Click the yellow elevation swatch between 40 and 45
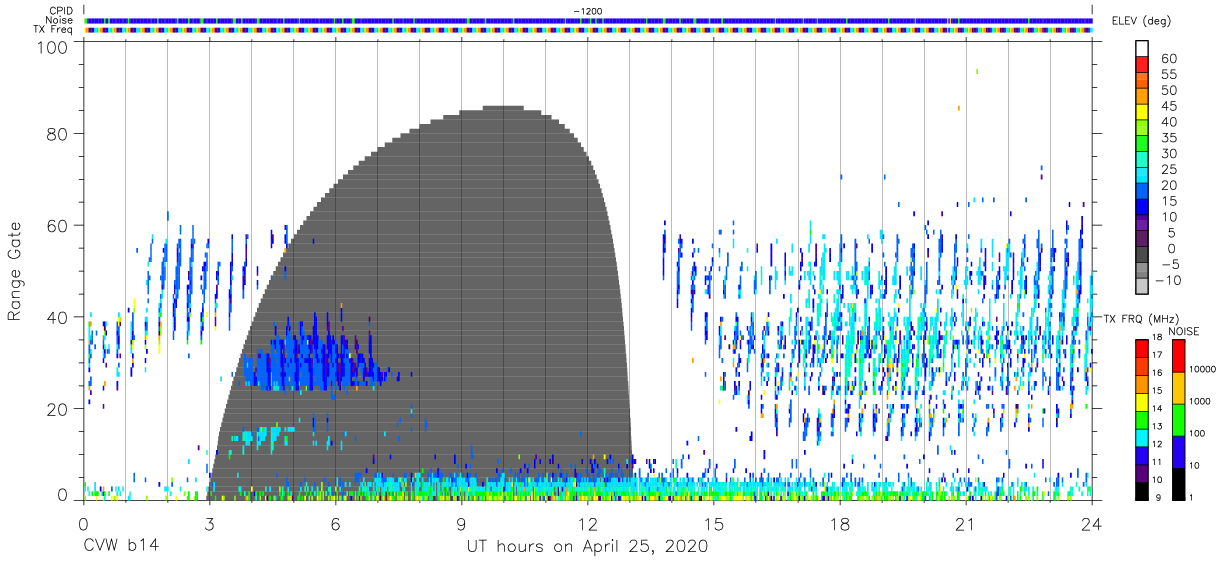 pos(1144,111)
